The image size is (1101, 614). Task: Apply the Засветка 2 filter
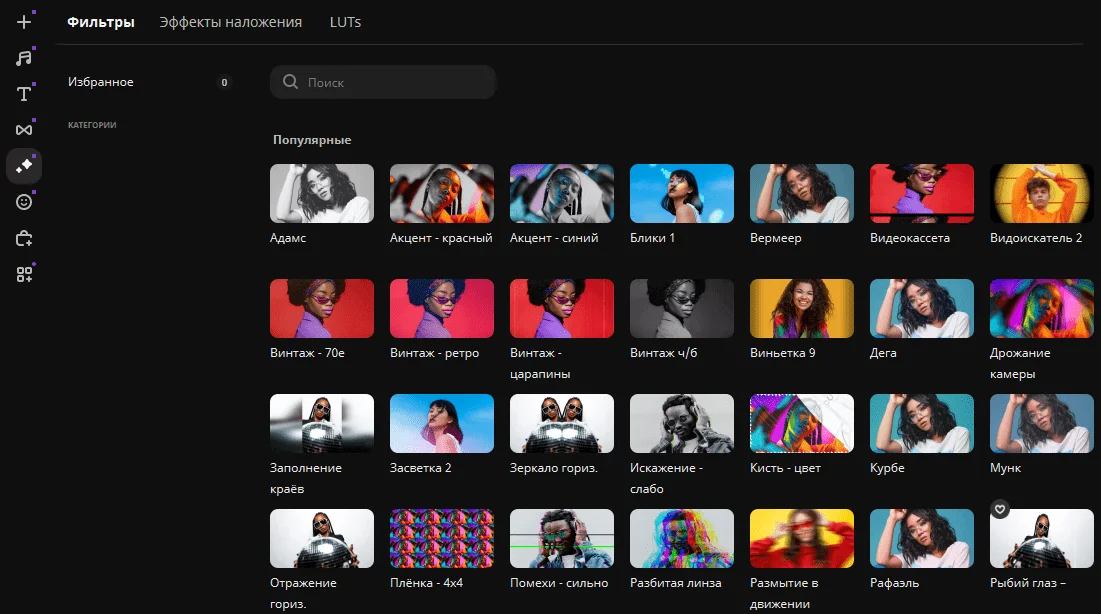tap(442, 423)
